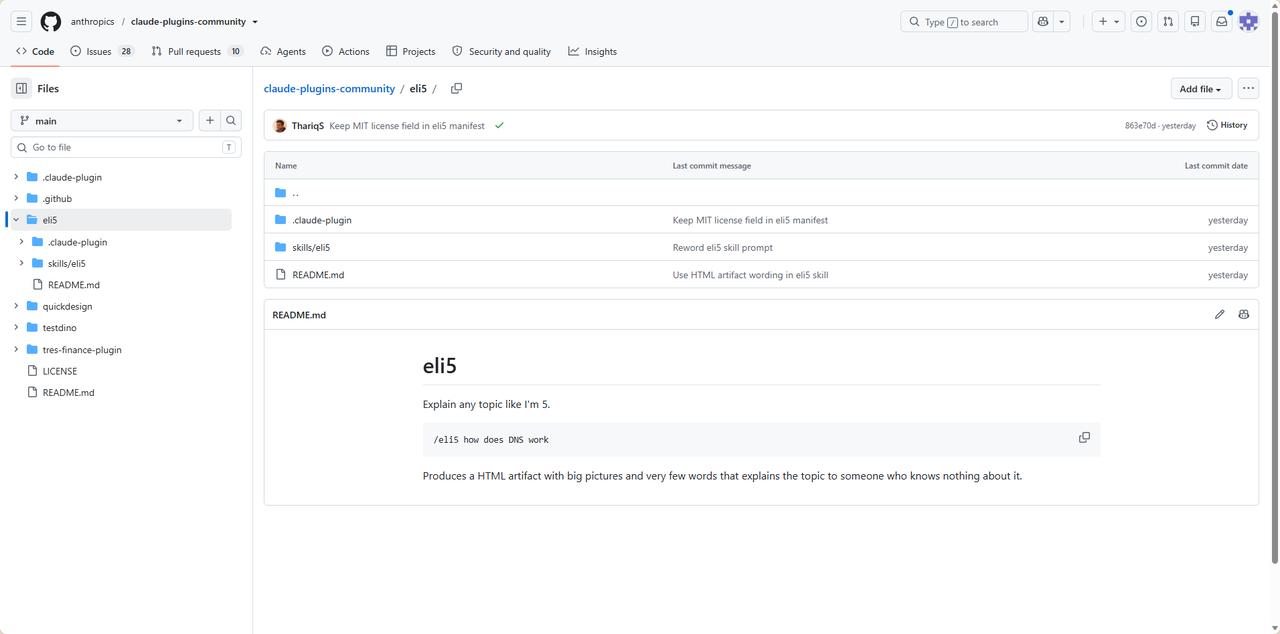Click the eli5 README heading
The image size is (1280, 634).
(x=440, y=366)
